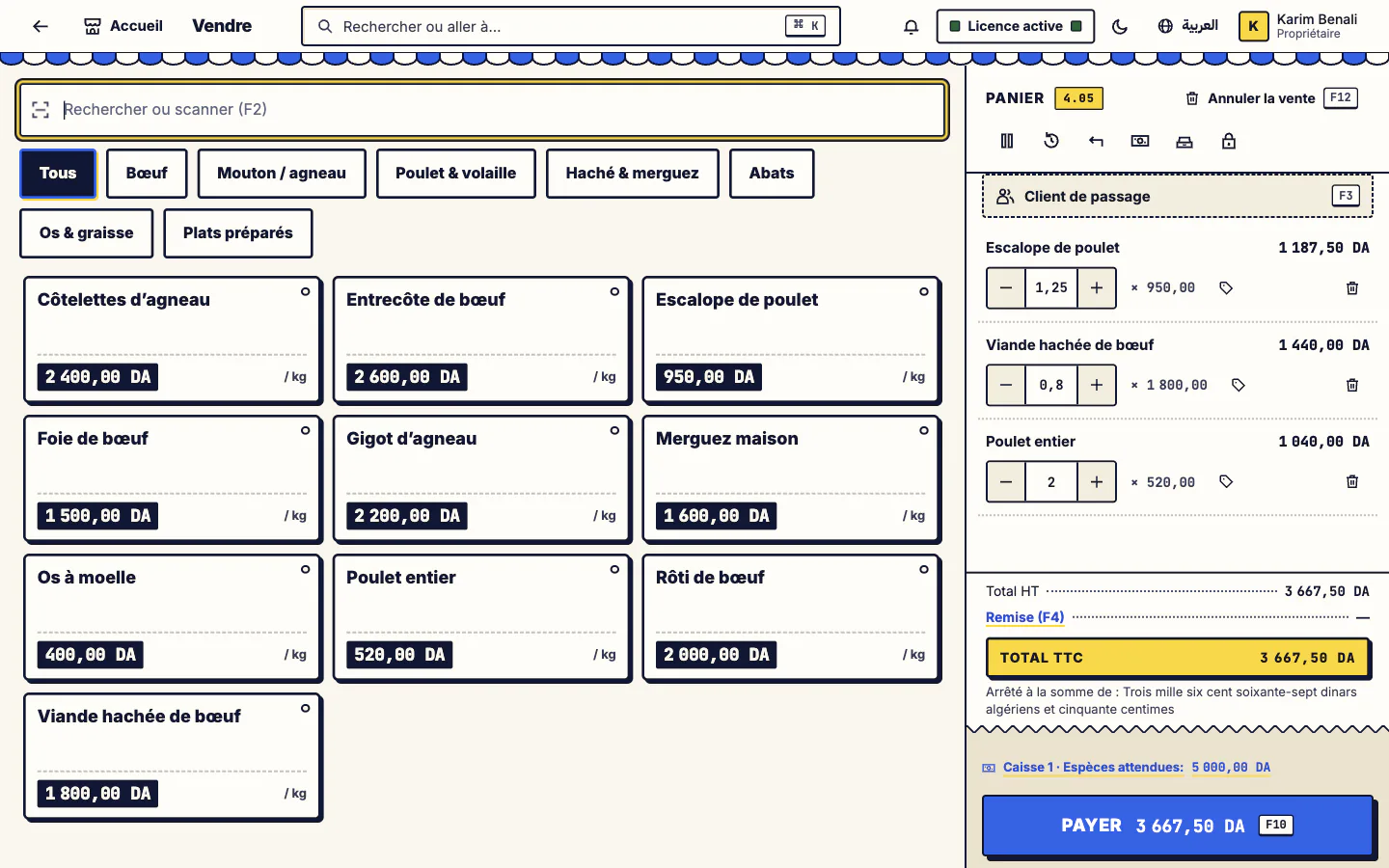Image resolution: width=1389 pixels, height=868 pixels.
Task: Switch to Abats category
Action: (772, 174)
